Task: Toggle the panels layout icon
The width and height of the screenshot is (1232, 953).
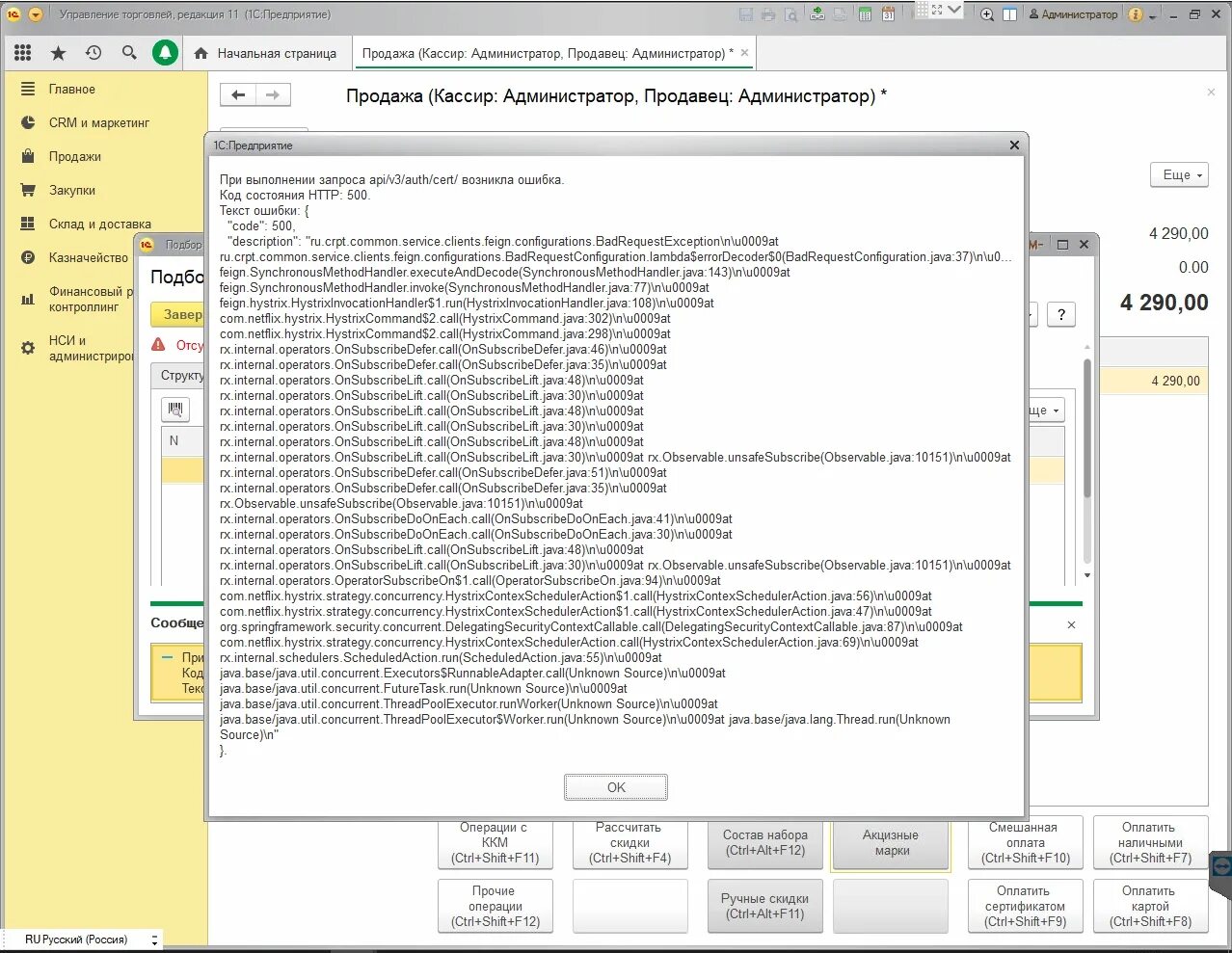Action: coord(1010,14)
